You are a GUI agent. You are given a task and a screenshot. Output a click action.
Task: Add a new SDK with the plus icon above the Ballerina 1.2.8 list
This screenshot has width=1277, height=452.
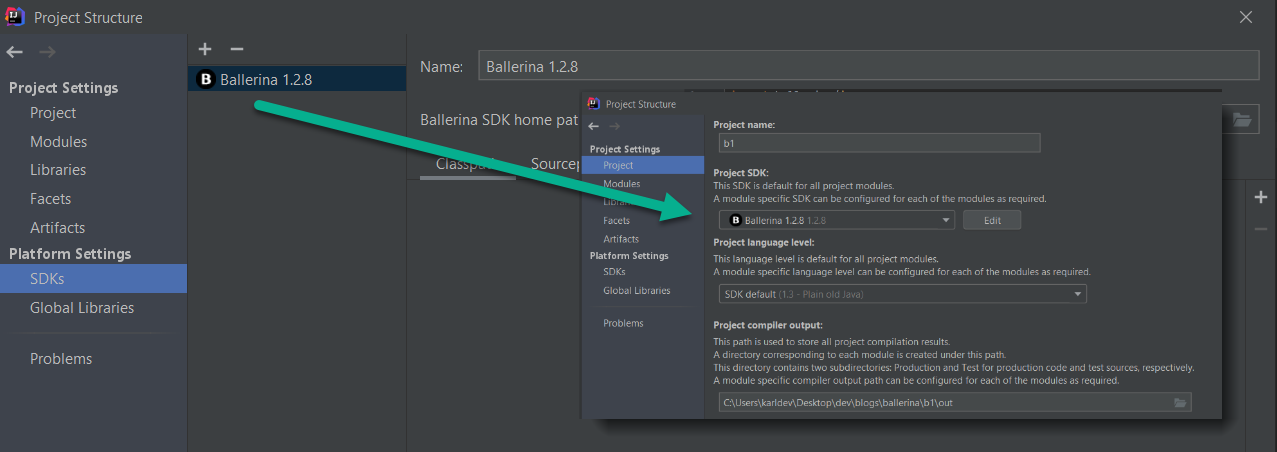pos(205,49)
